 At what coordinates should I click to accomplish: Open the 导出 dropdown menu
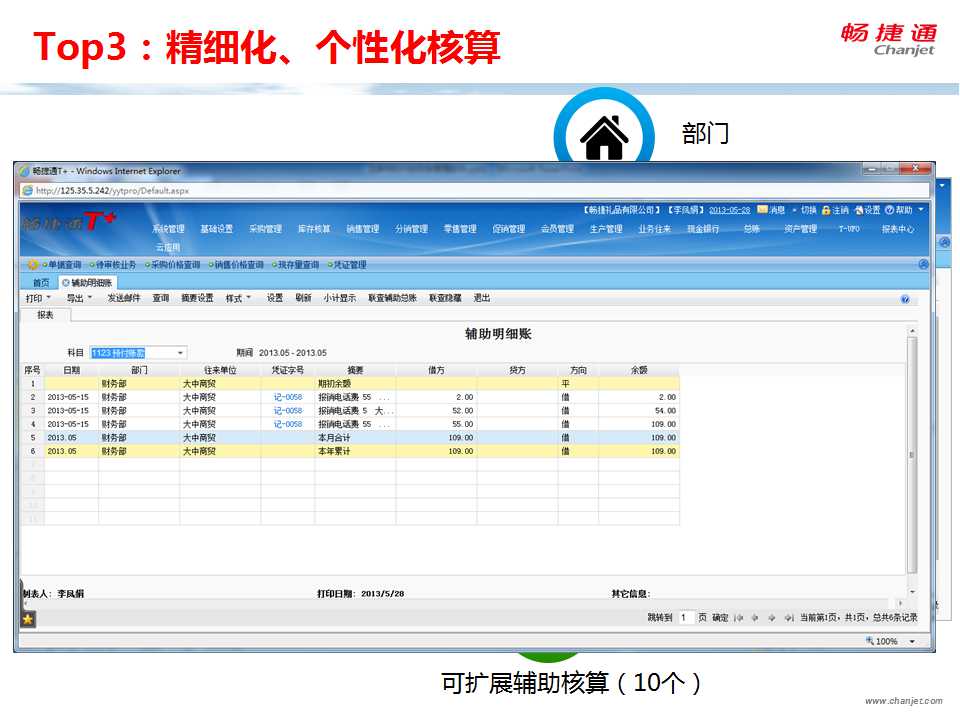pyautogui.click(x=79, y=298)
